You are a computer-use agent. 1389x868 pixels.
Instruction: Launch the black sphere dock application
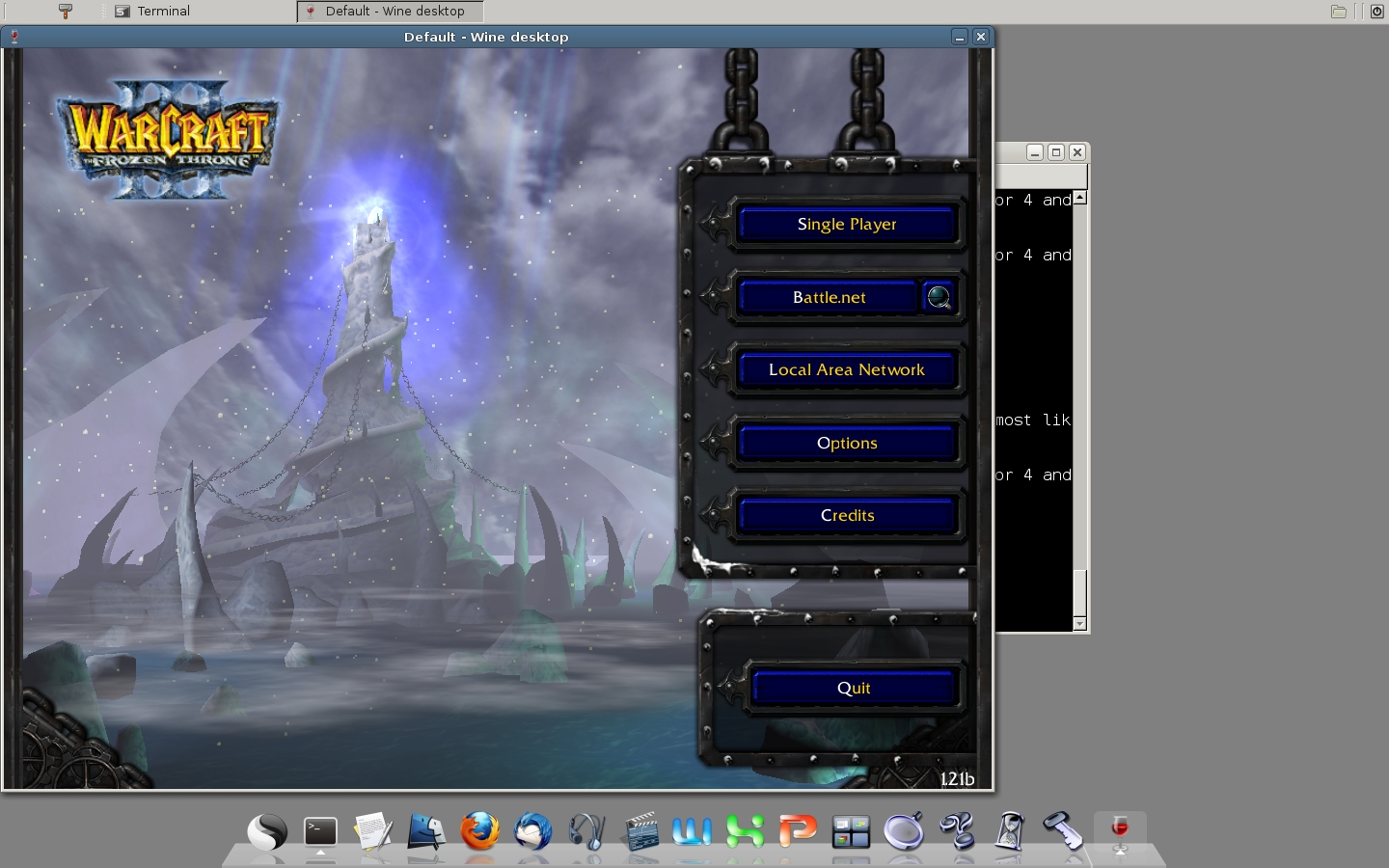point(267,831)
